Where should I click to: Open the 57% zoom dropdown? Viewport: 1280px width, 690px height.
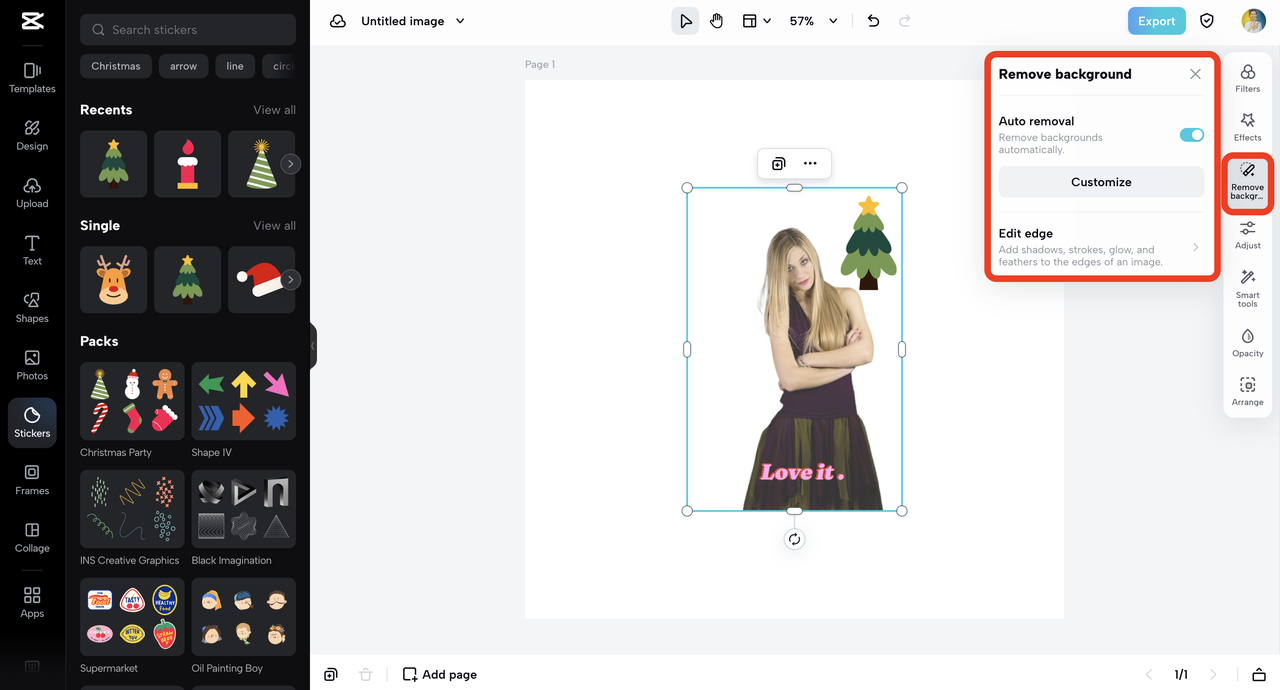(814, 21)
